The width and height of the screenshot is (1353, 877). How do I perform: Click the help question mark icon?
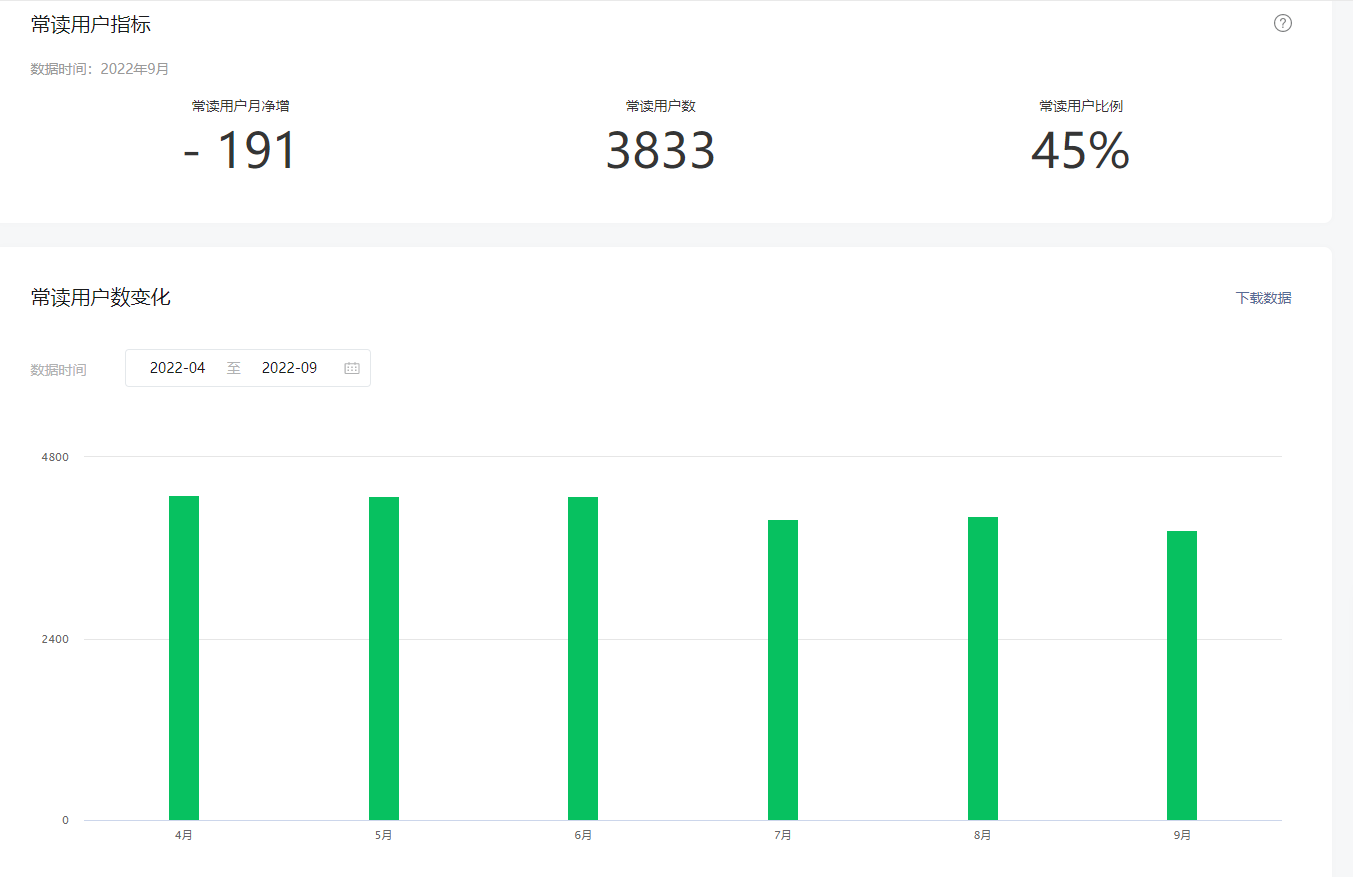[x=1283, y=23]
